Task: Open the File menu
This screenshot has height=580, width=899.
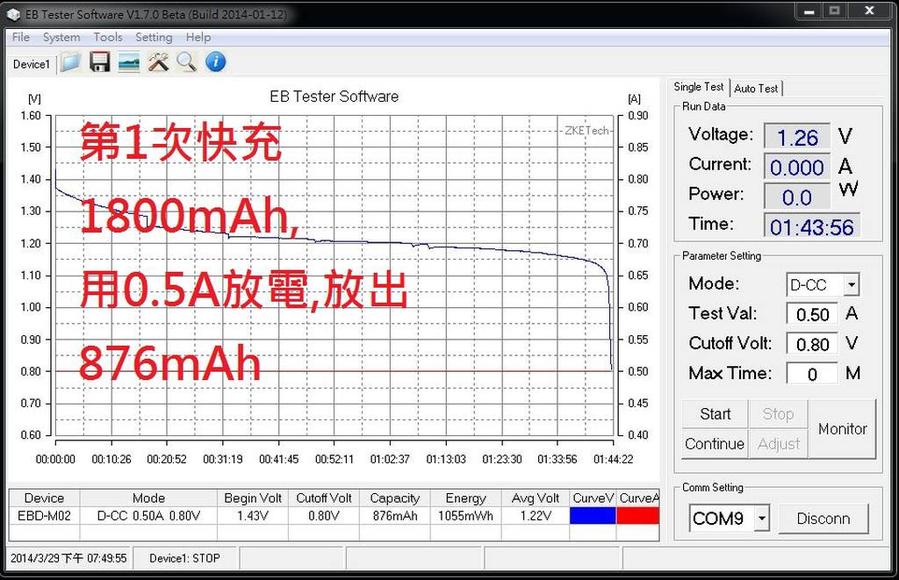Action: [20, 37]
